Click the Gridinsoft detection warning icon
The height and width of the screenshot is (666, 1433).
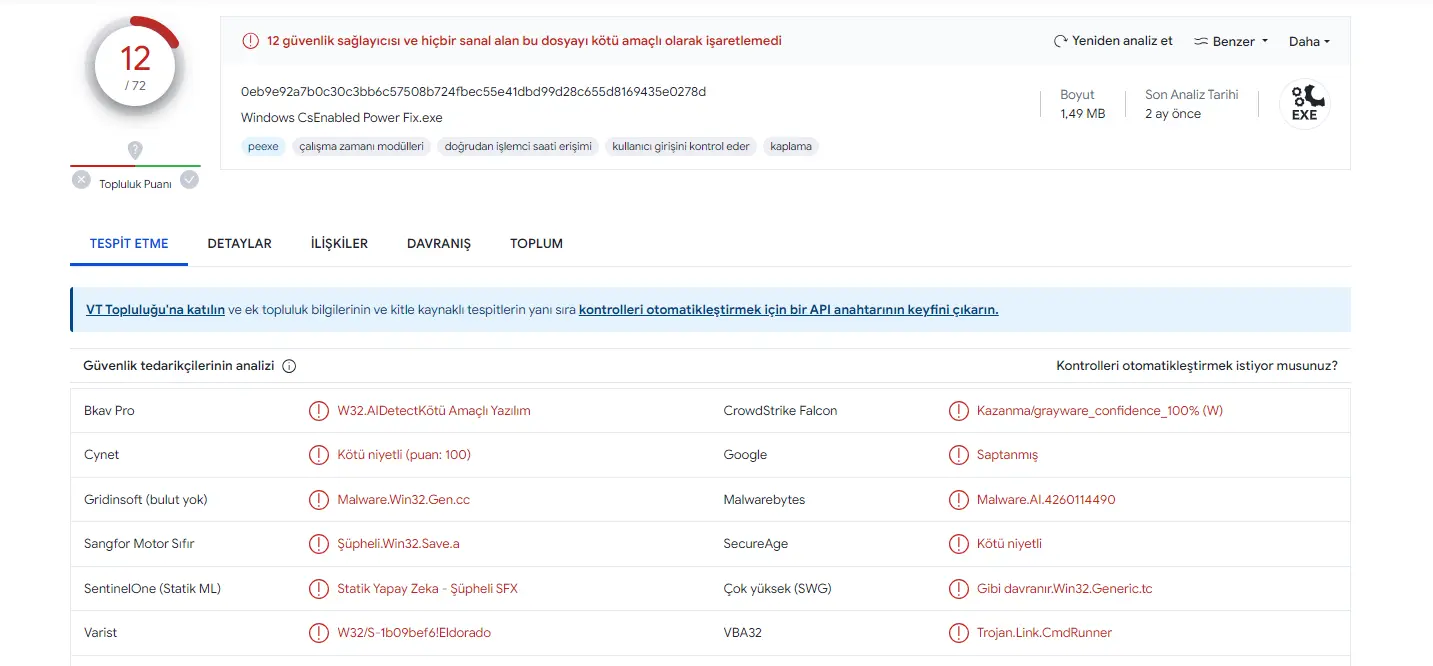point(318,500)
